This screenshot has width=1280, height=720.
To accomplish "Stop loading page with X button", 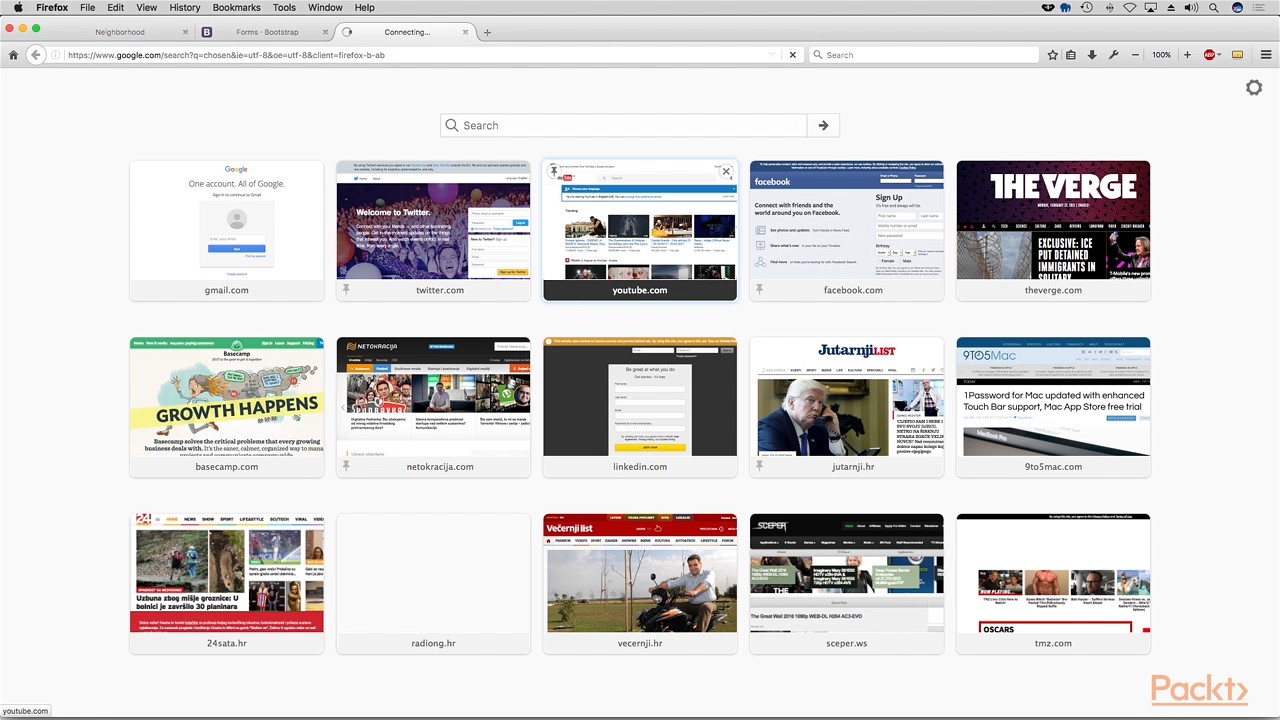I will [793, 55].
